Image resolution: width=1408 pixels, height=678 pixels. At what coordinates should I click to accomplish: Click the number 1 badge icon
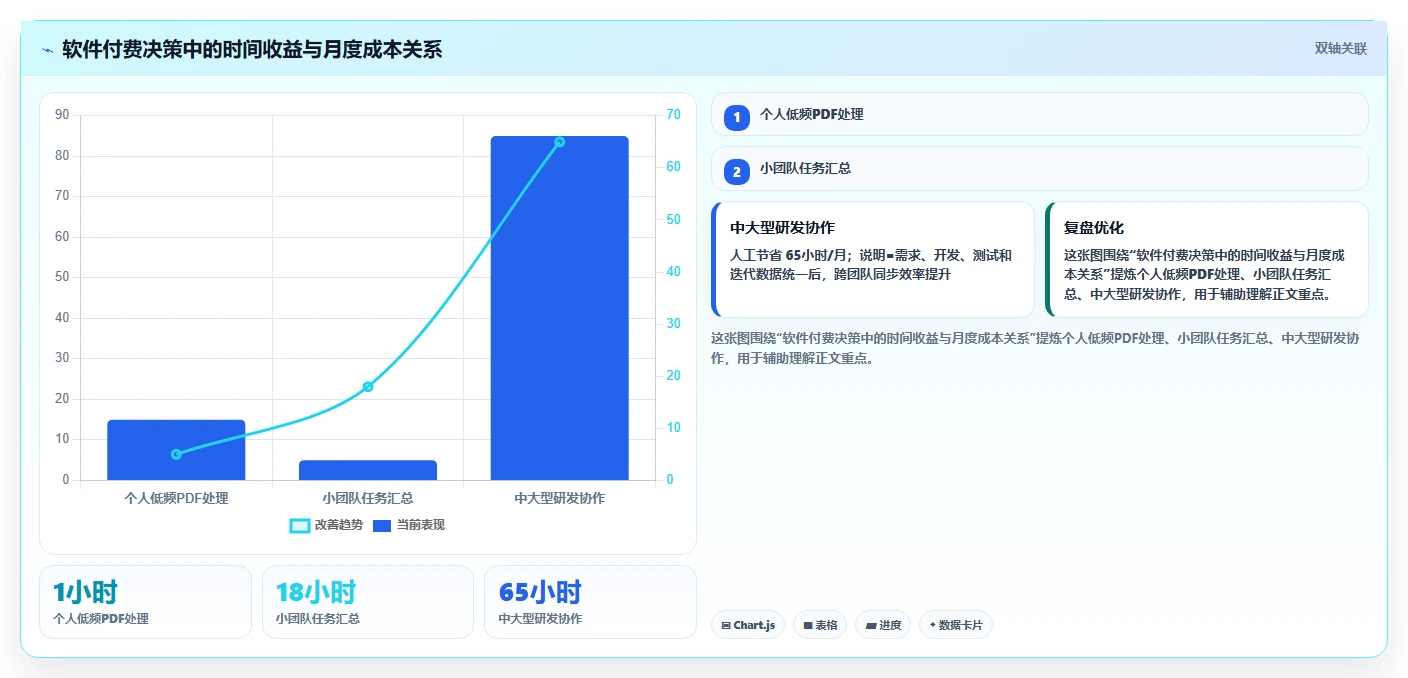click(737, 117)
